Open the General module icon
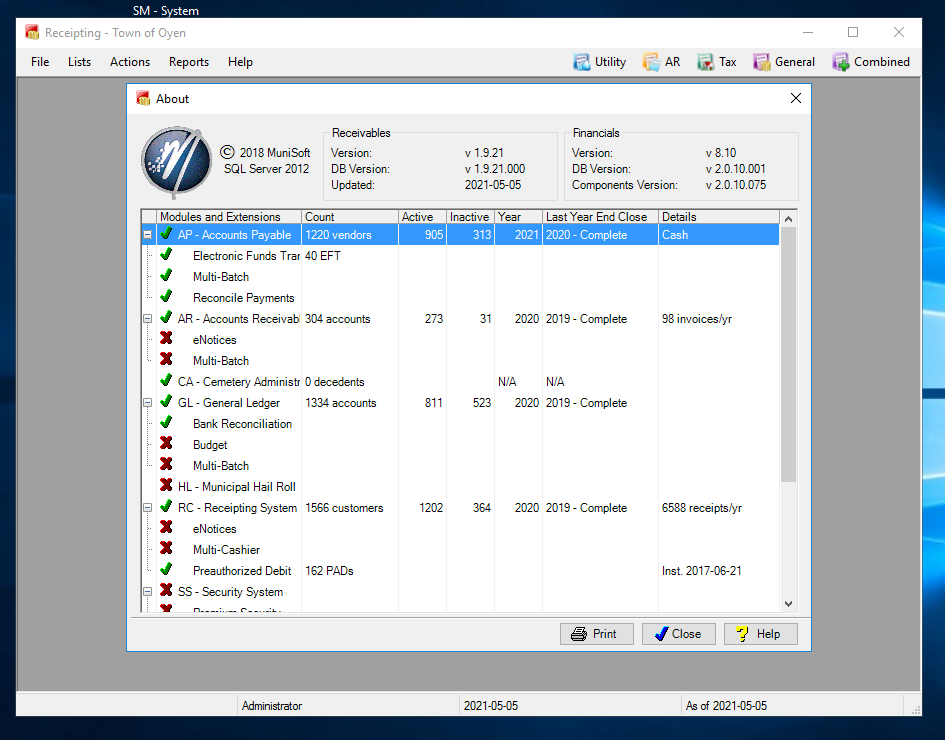 click(762, 62)
